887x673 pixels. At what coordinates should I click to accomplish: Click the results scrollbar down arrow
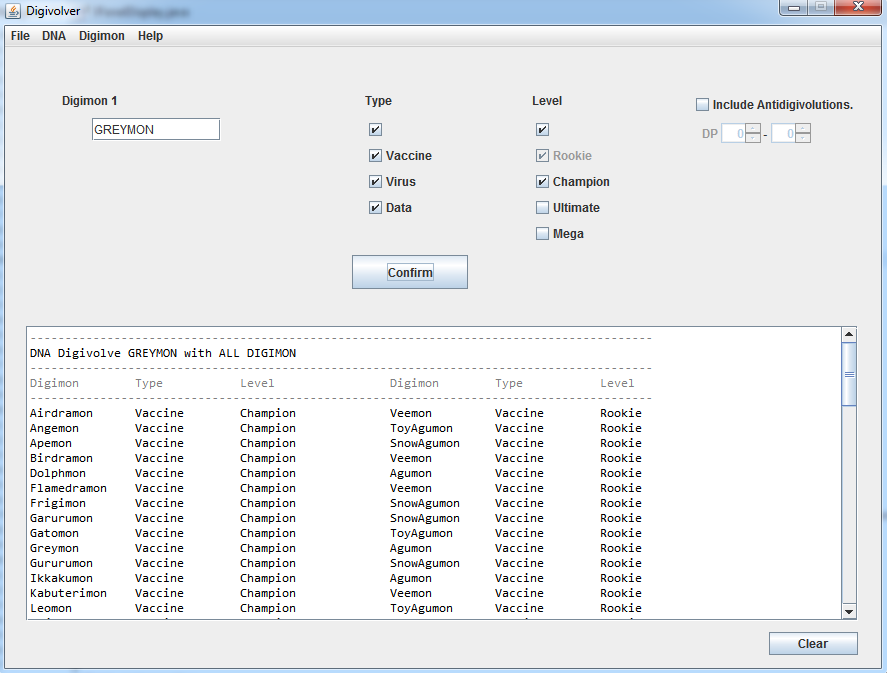(849, 611)
